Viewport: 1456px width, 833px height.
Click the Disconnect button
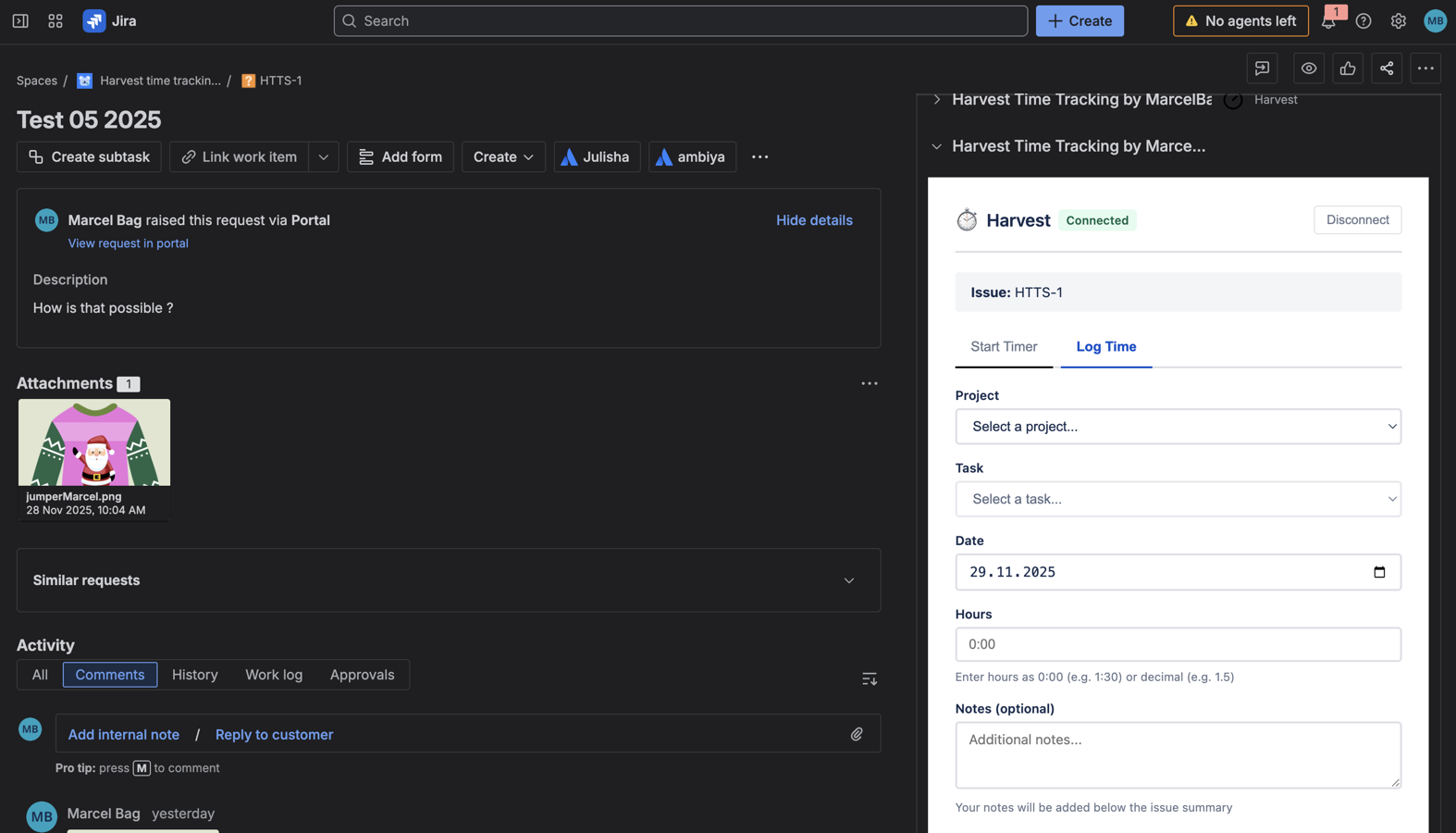tap(1357, 220)
